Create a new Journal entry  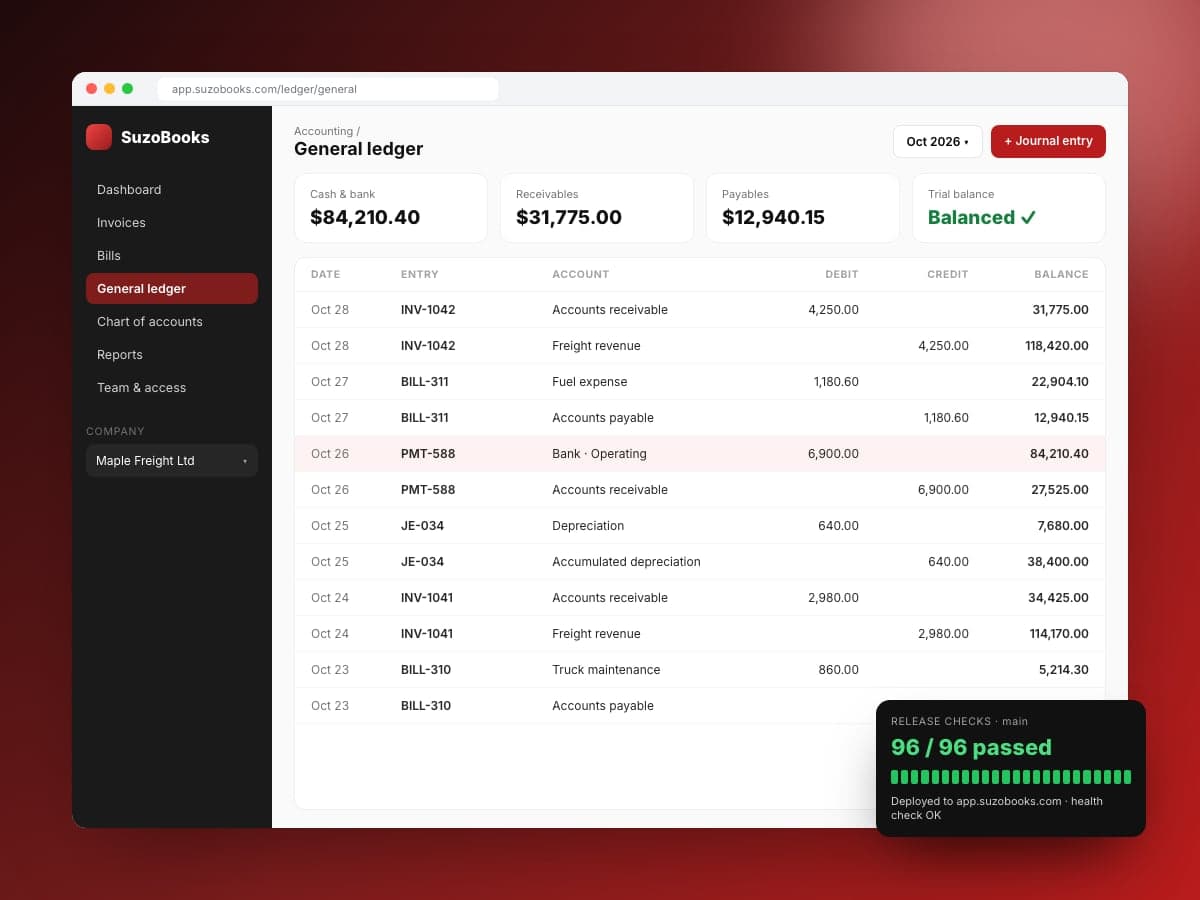[1048, 142]
